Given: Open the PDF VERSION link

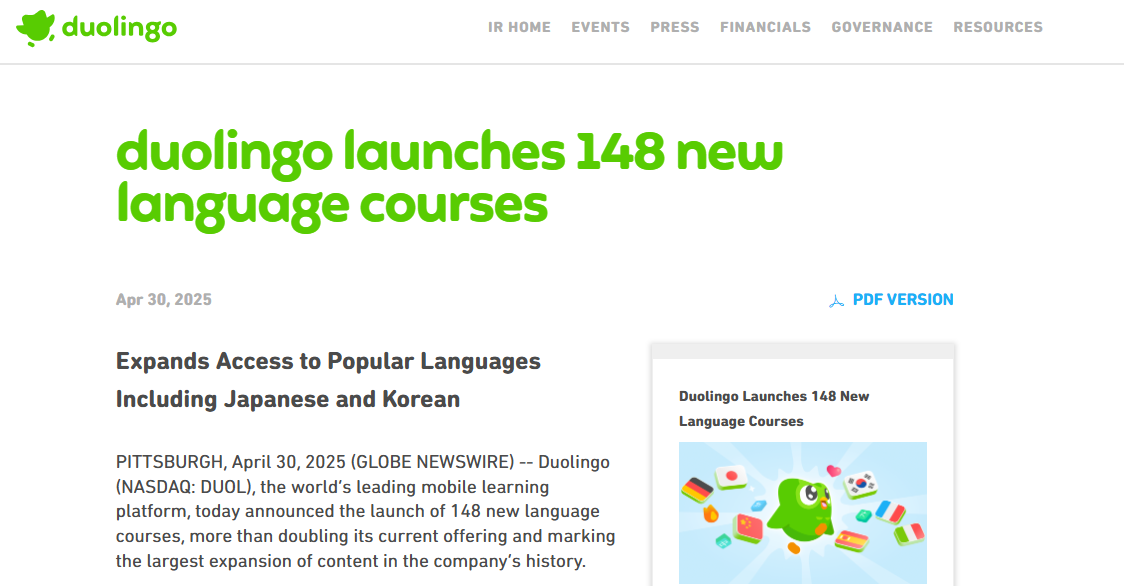Looking at the screenshot, I should (903, 300).
